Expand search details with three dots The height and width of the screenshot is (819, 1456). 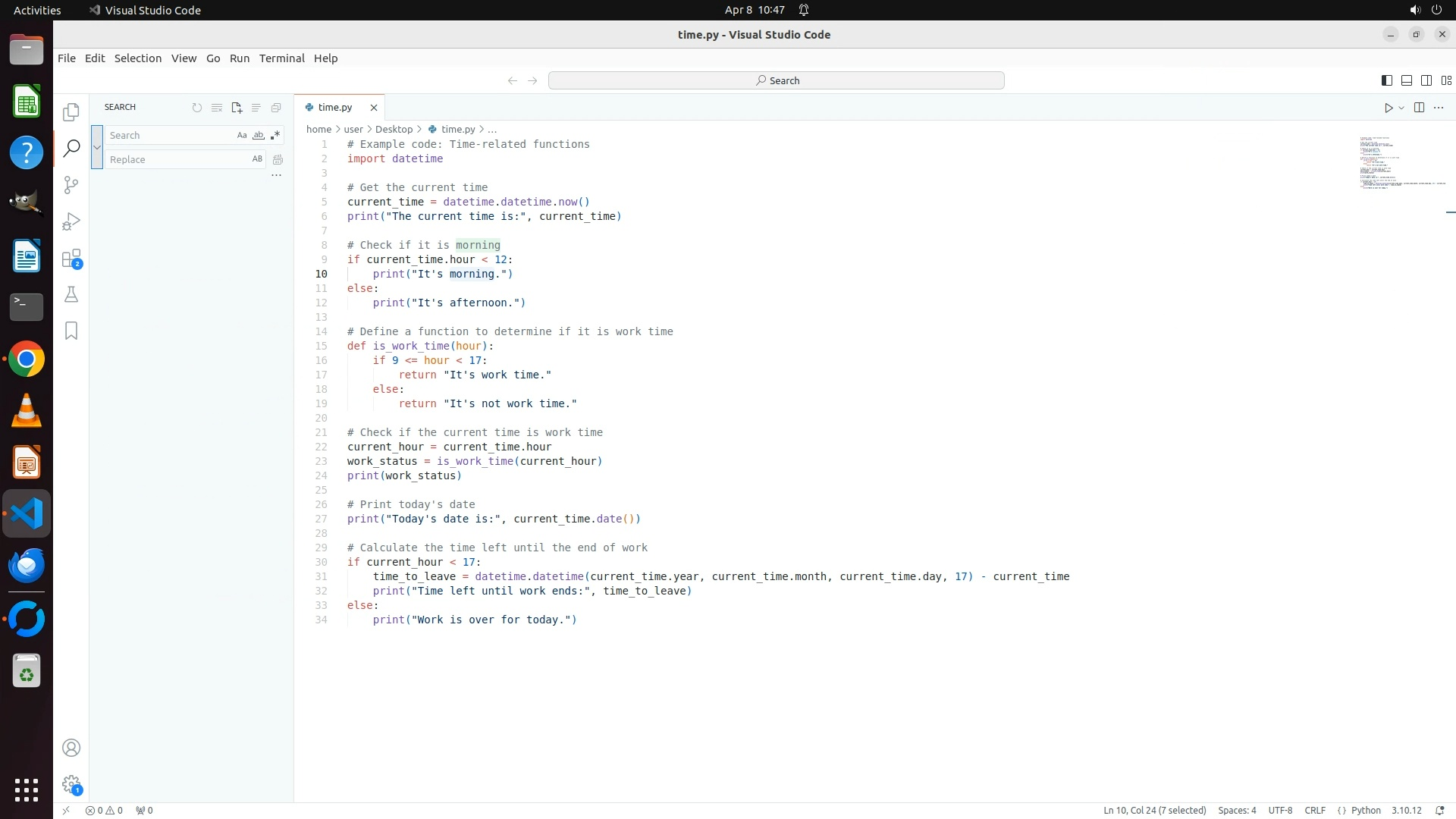pos(277,175)
